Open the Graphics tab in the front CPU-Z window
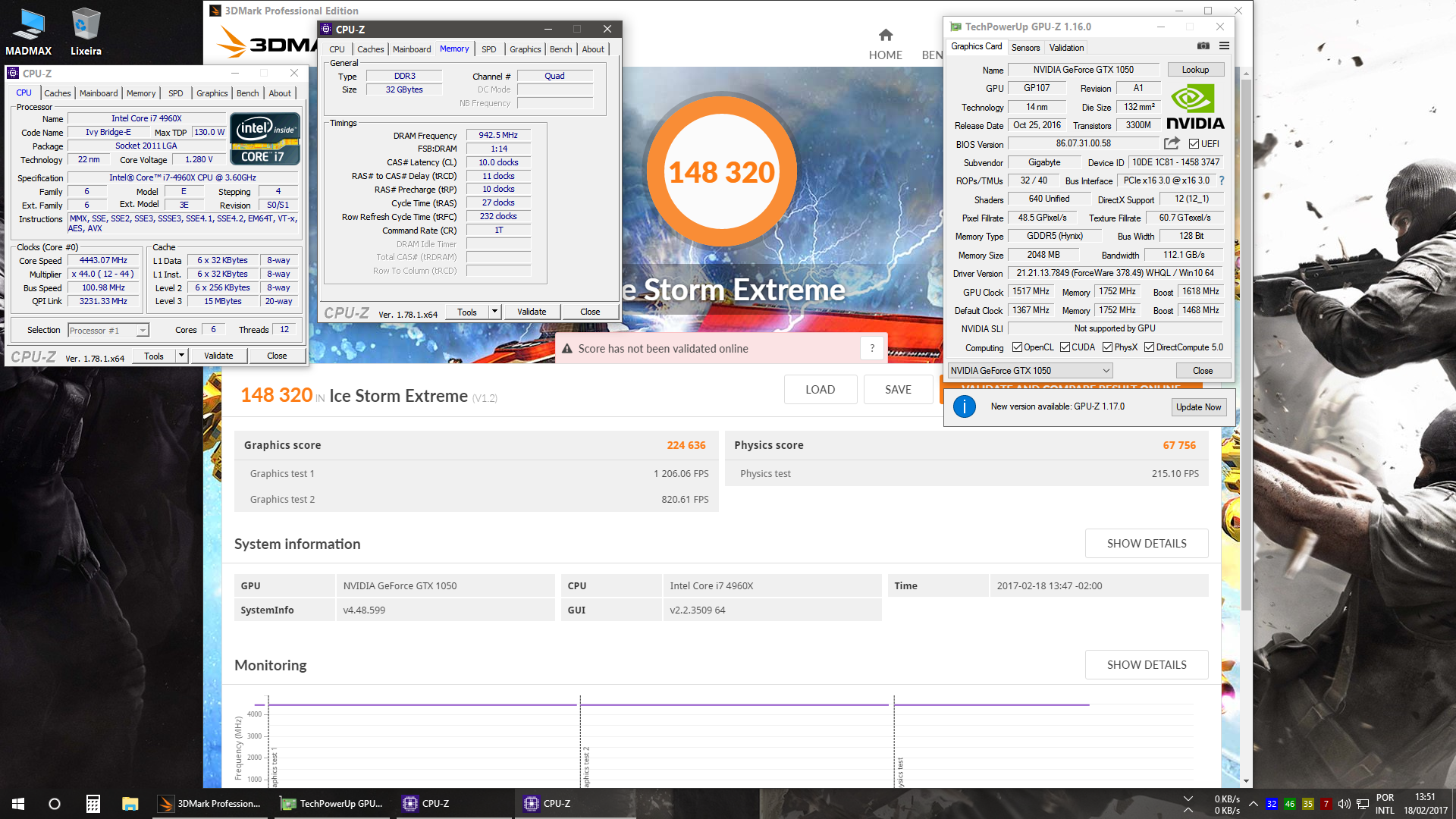 click(x=525, y=49)
